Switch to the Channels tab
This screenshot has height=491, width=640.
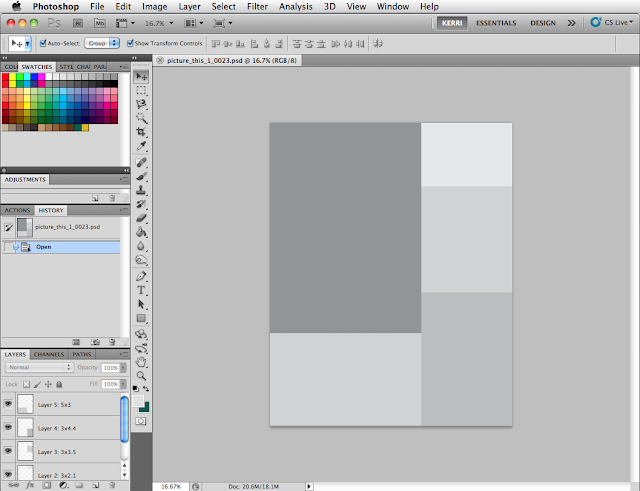pyautogui.click(x=48, y=354)
